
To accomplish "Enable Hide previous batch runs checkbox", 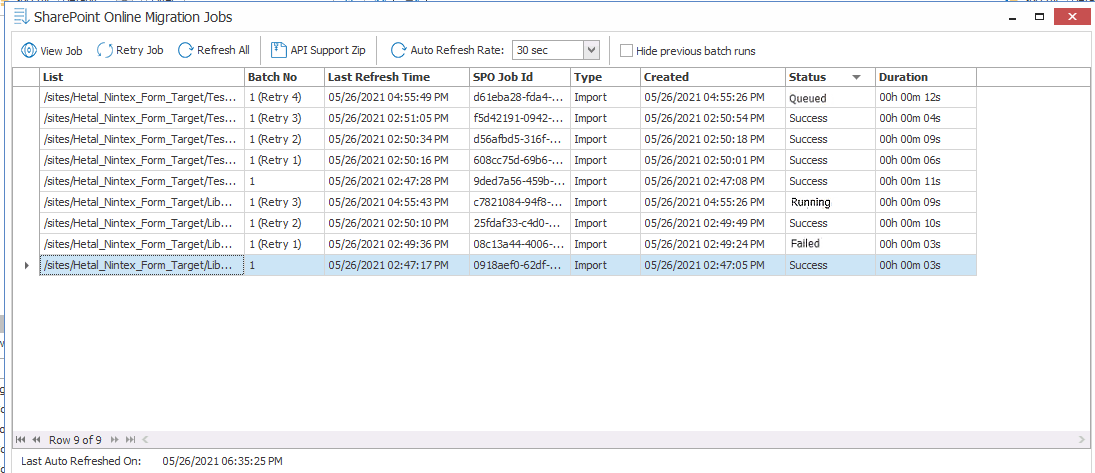I will (x=626, y=51).
